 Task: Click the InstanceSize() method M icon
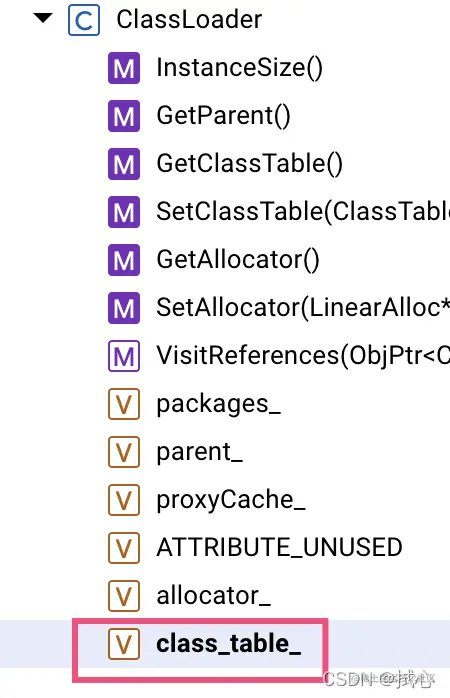tap(124, 68)
